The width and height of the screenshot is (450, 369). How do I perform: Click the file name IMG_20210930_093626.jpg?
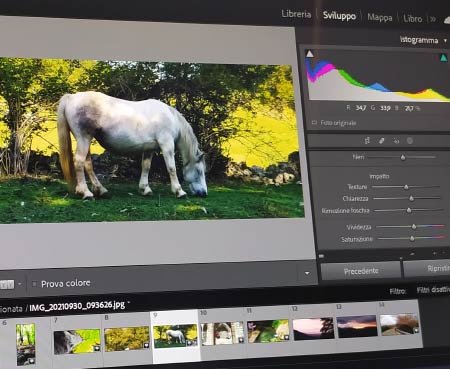coord(77,306)
